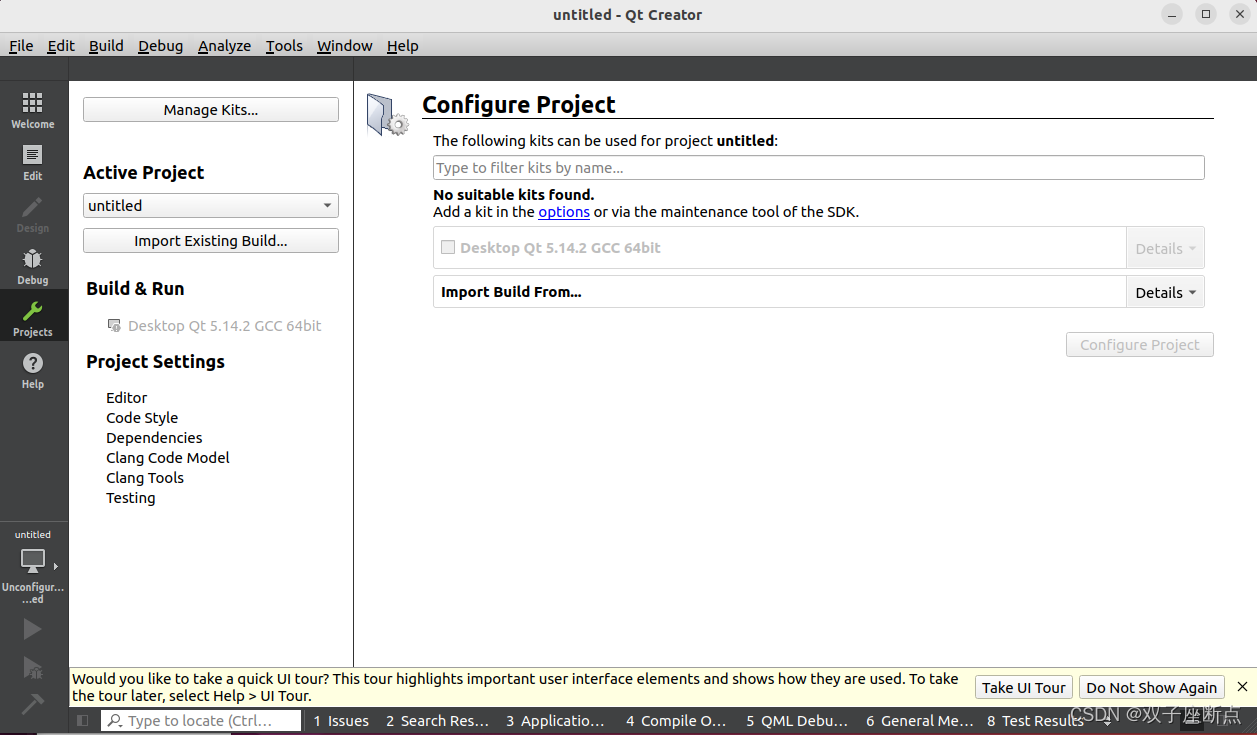Select Dependencies settings
Viewport: 1257px width, 735px height.
pyautogui.click(x=154, y=438)
